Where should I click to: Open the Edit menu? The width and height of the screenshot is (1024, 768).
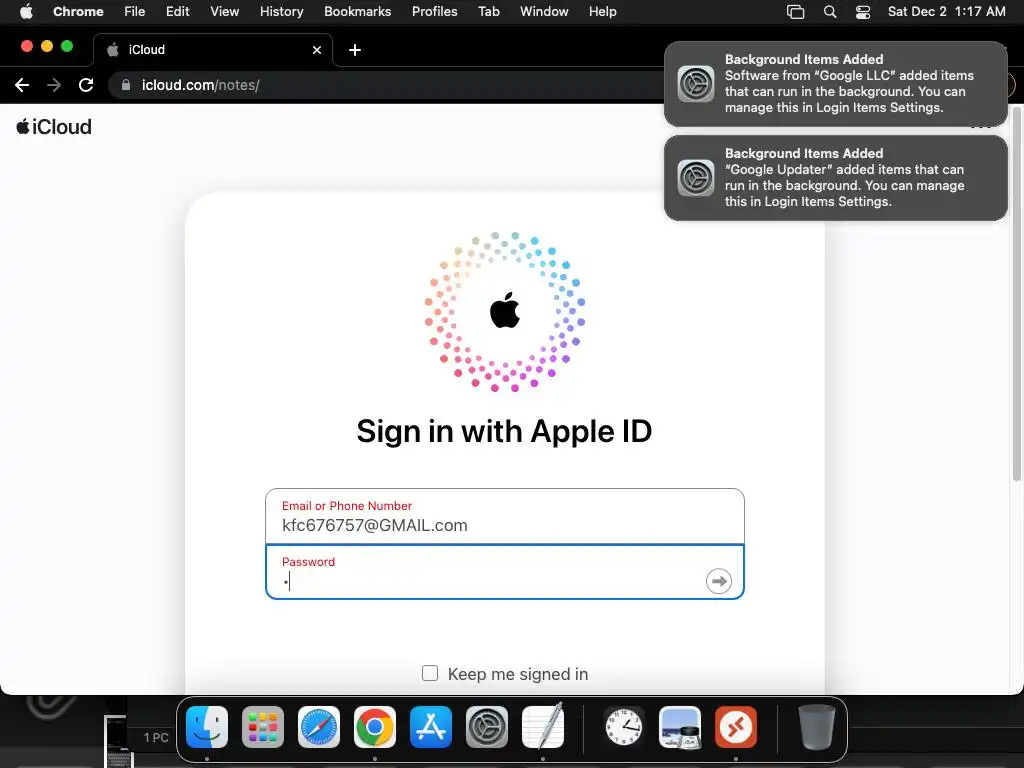pos(177,11)
